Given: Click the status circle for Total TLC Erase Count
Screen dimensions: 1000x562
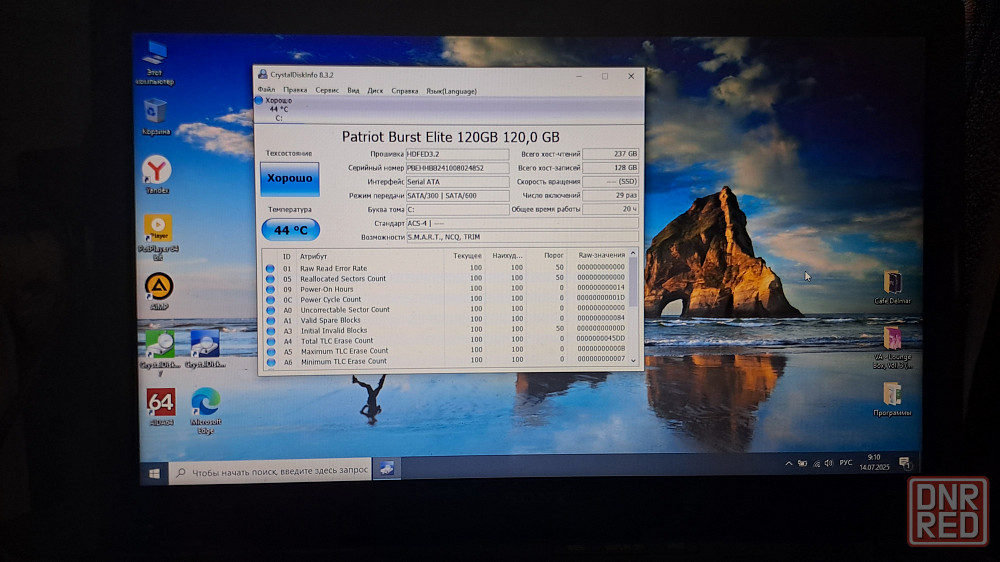Looking at the screenshot, I should pyautogui.click(x=270, y=341).
